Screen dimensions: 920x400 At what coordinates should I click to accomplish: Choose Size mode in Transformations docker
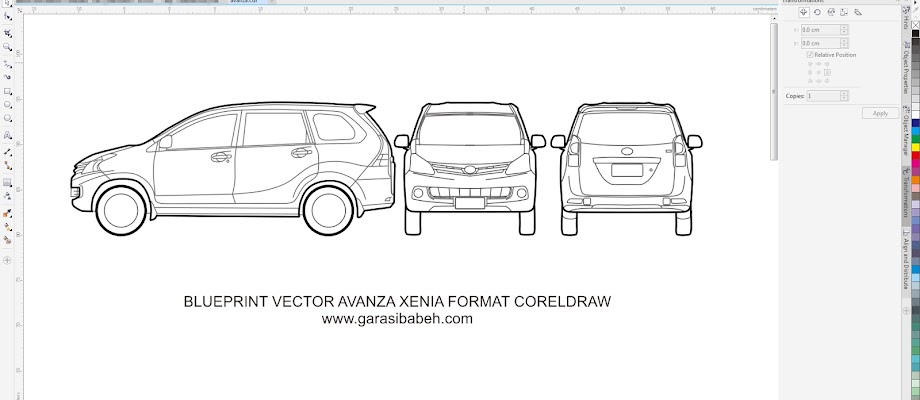click(x=844, y=12)
